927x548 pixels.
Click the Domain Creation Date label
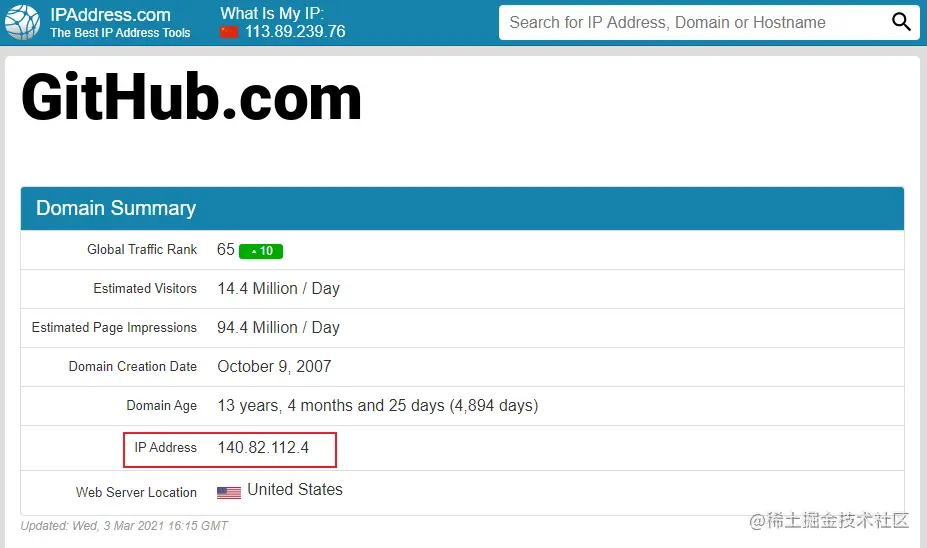pos(132,367)
